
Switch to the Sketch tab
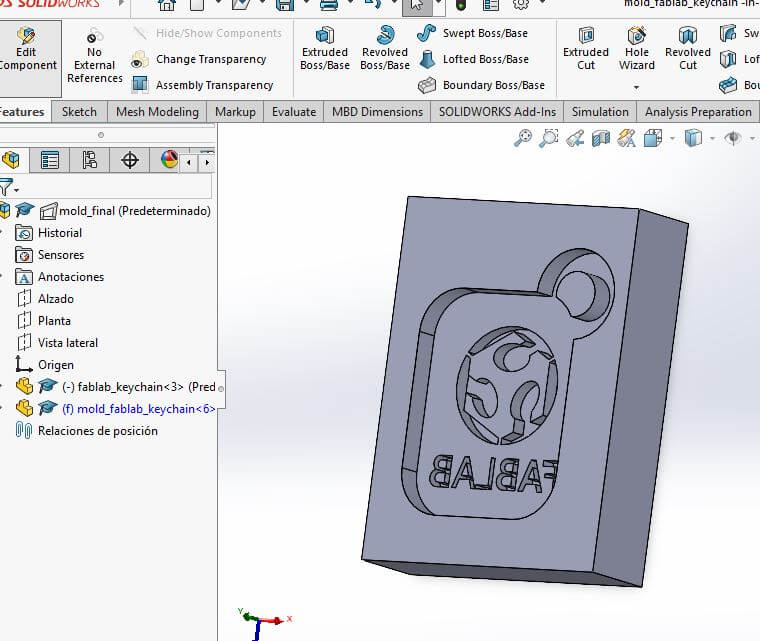(79, 112)
